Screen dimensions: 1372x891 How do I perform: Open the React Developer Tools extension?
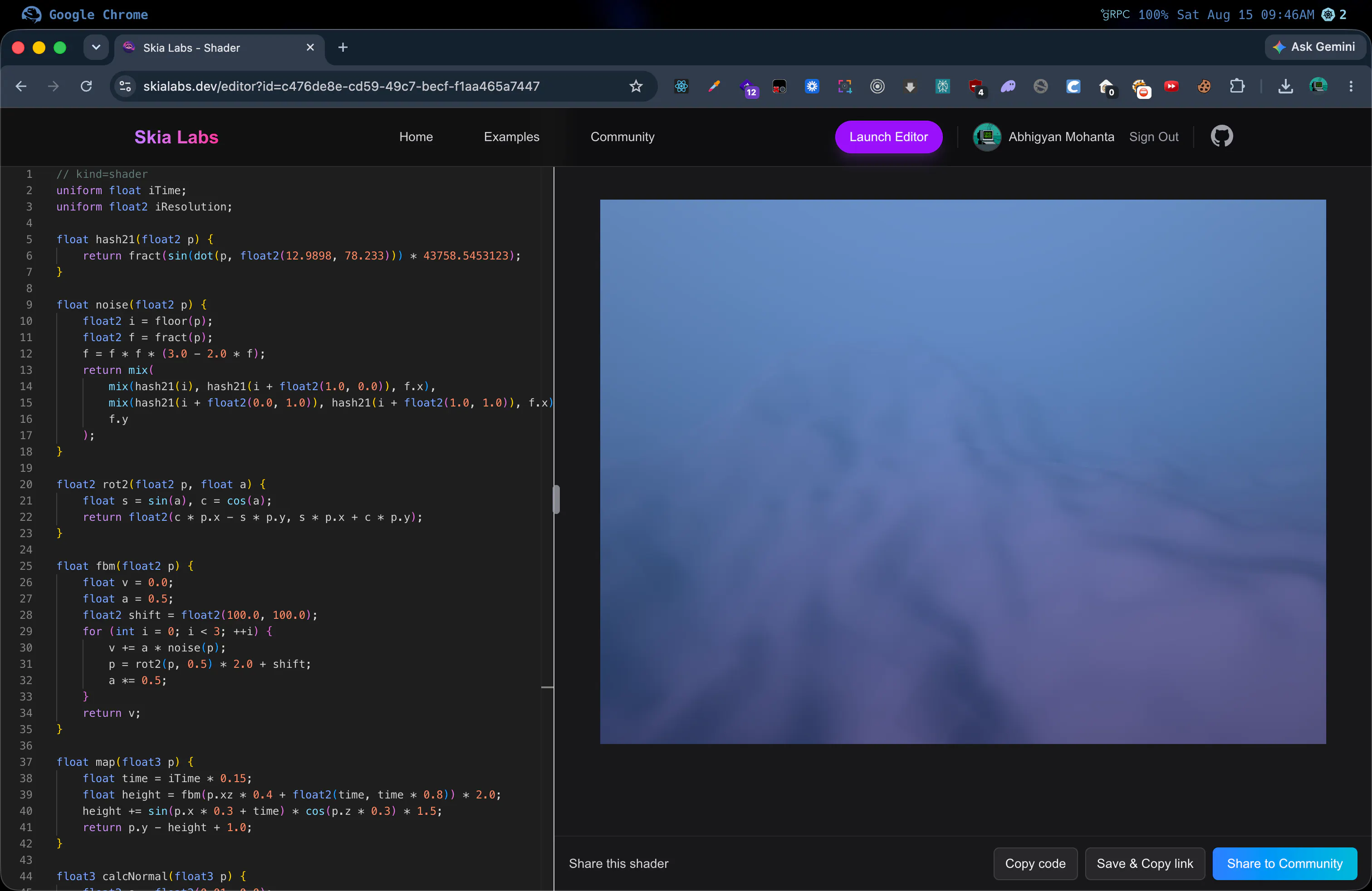[x=681, y=87]
